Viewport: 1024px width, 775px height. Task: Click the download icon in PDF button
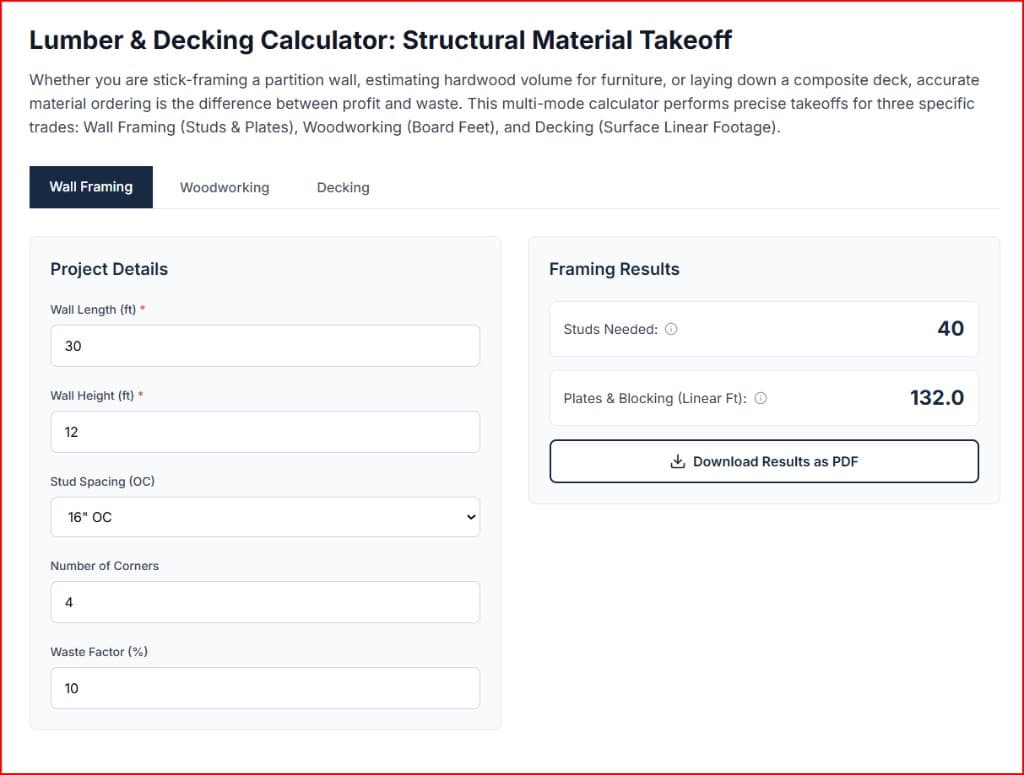point(678,462)
